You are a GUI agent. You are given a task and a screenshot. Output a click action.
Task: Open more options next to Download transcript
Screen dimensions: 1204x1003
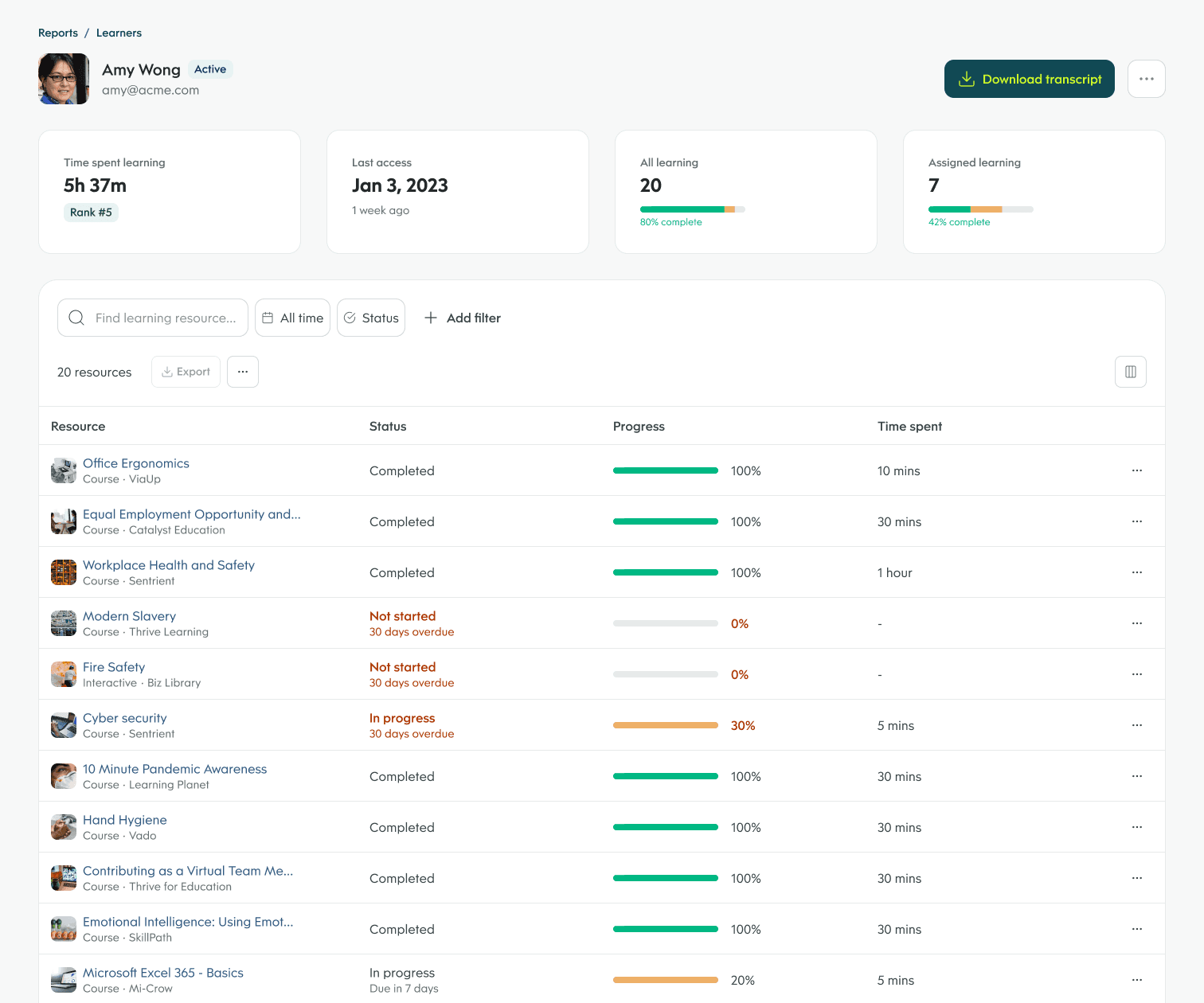click(1146, 79)
